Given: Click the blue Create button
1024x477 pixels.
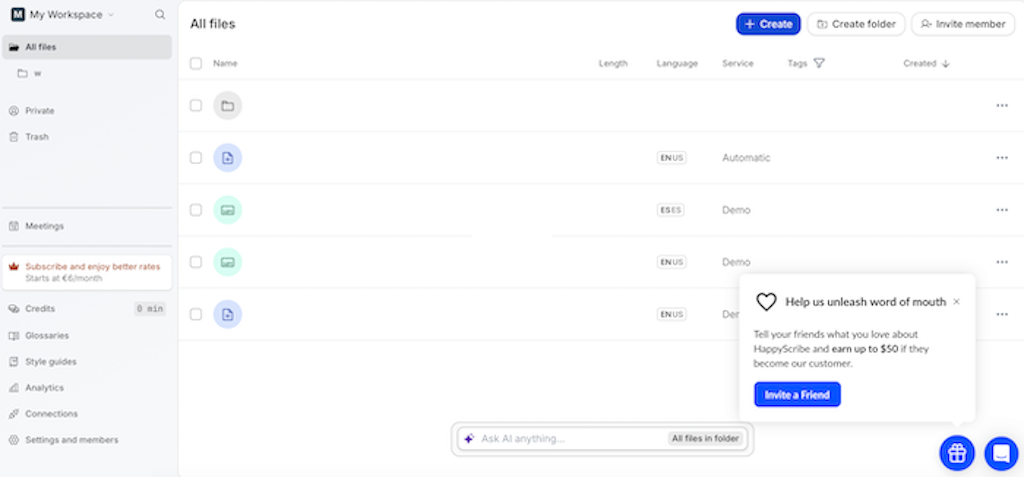Looking at the screenshot, I should 768,24.
